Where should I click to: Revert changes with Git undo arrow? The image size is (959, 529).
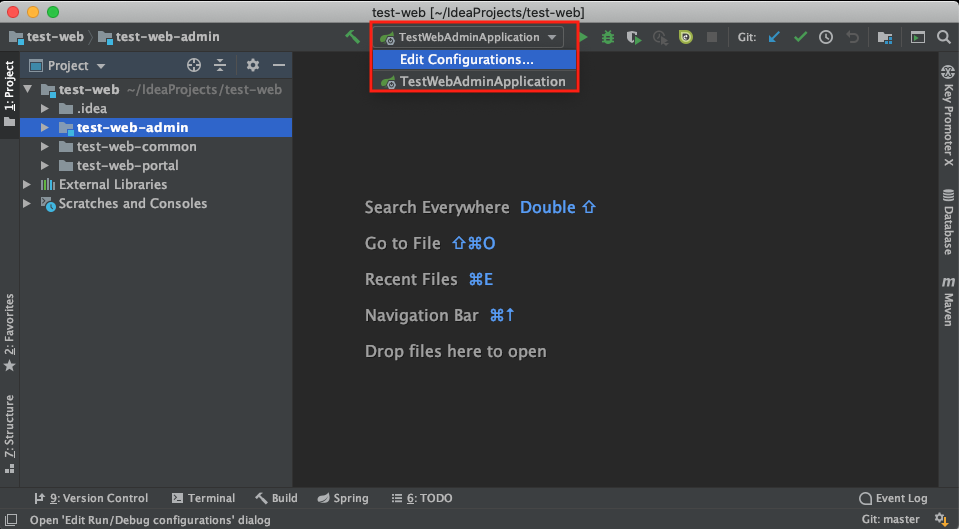852,37
